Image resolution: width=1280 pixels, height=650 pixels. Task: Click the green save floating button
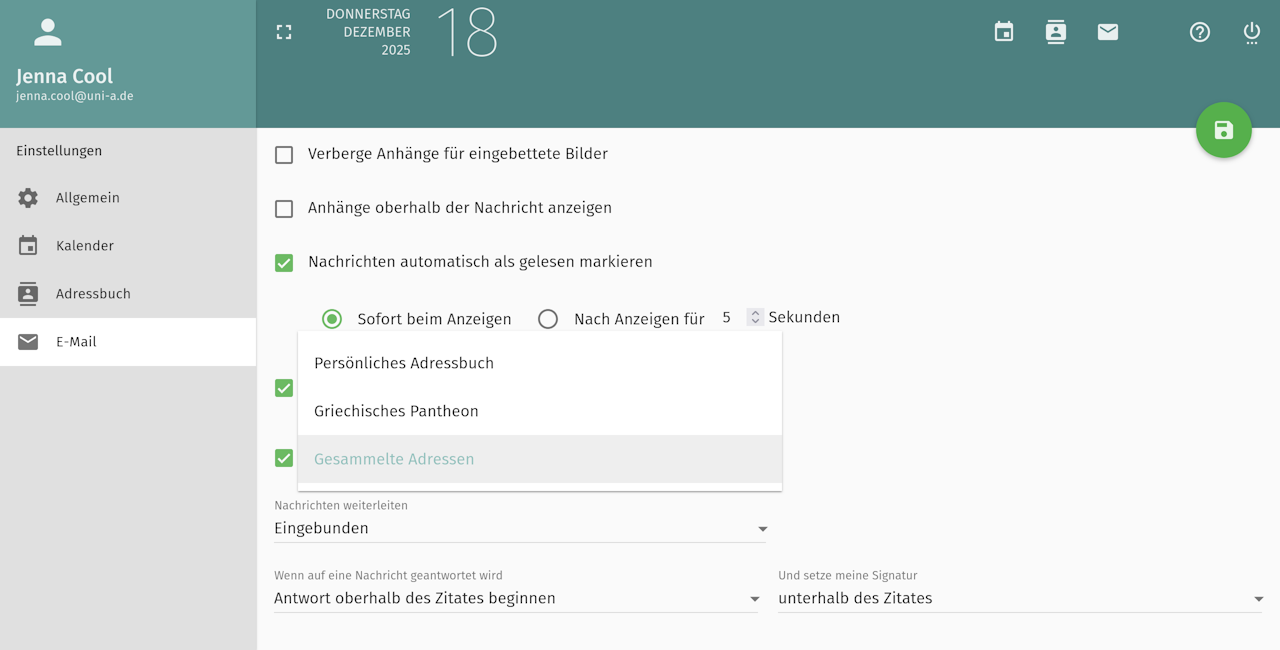[1223, 130]
